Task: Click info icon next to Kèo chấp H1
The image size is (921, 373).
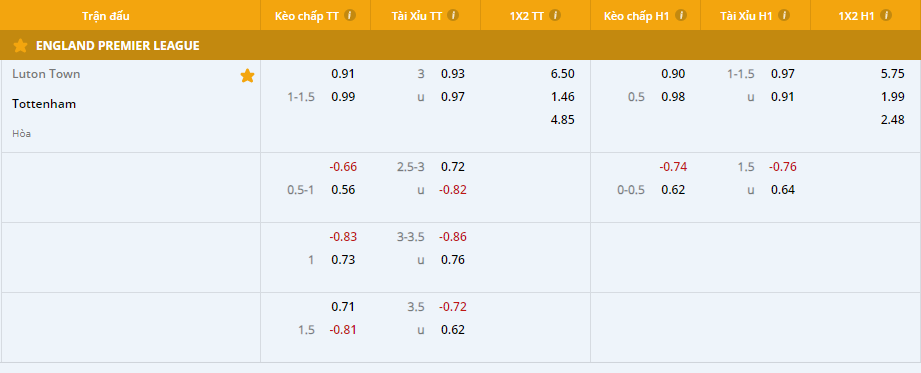Action: click(681, 15)
